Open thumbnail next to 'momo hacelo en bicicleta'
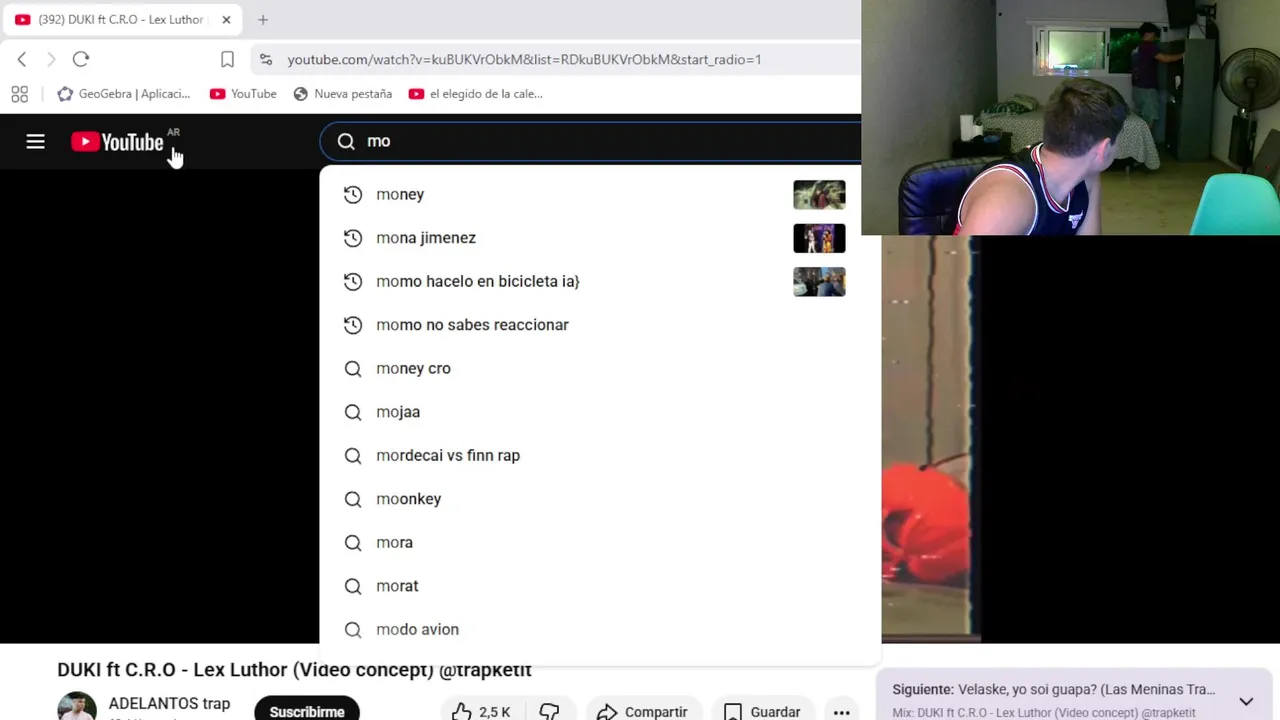Screen dimensions: 1280x720 click(819, 281)
